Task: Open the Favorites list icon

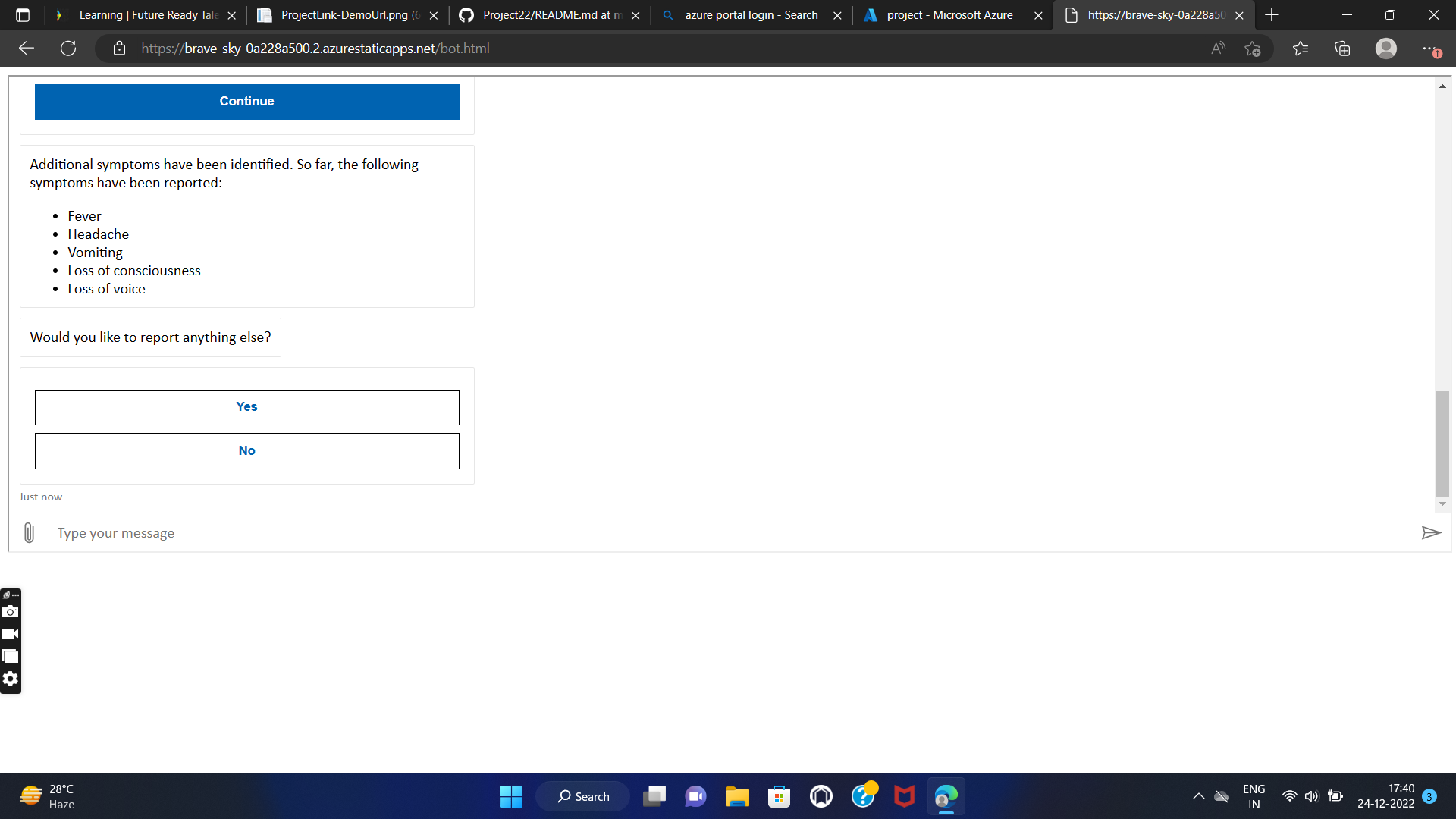Action: (x=1301, y=49)
